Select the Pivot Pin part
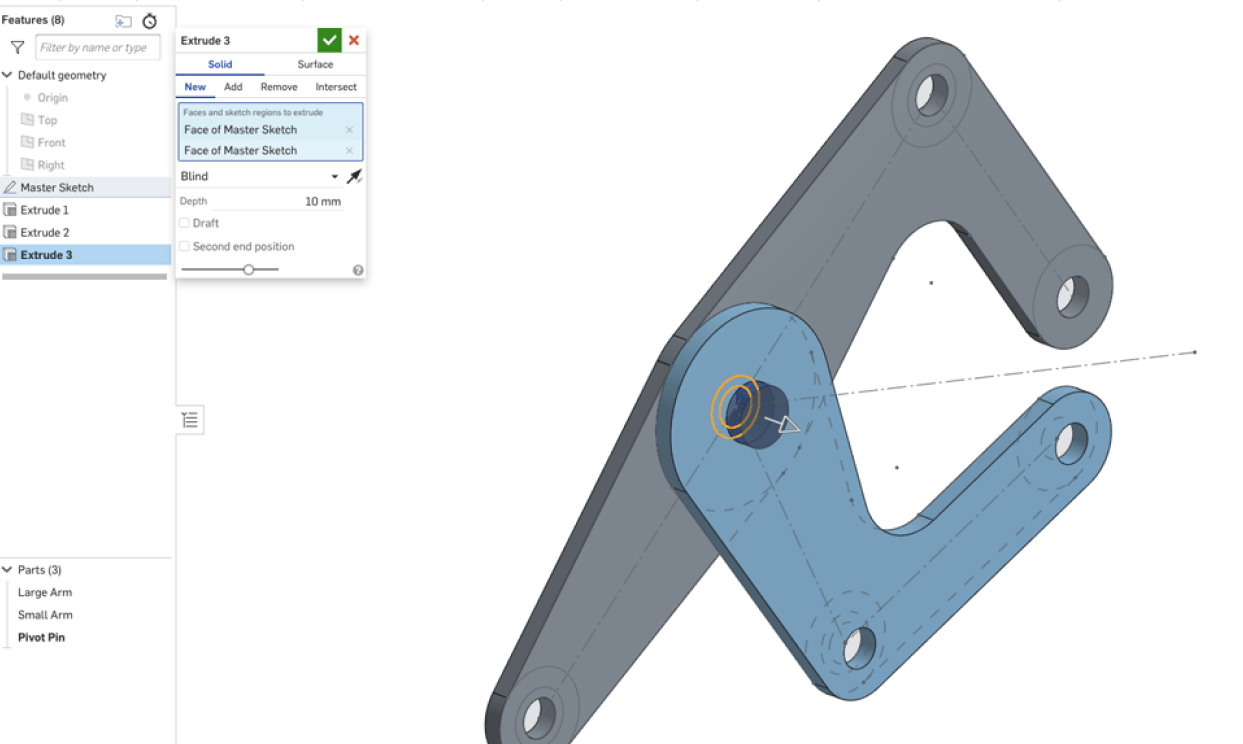This screenshot has height=744, width=1243. pos(42,637)
